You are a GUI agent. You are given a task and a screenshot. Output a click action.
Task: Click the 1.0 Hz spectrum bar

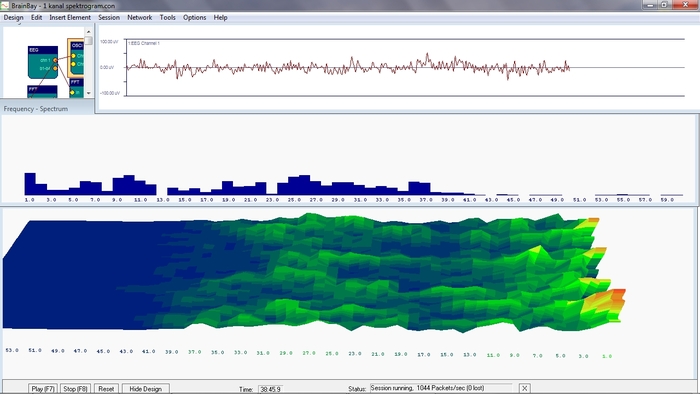pos(30,184)
